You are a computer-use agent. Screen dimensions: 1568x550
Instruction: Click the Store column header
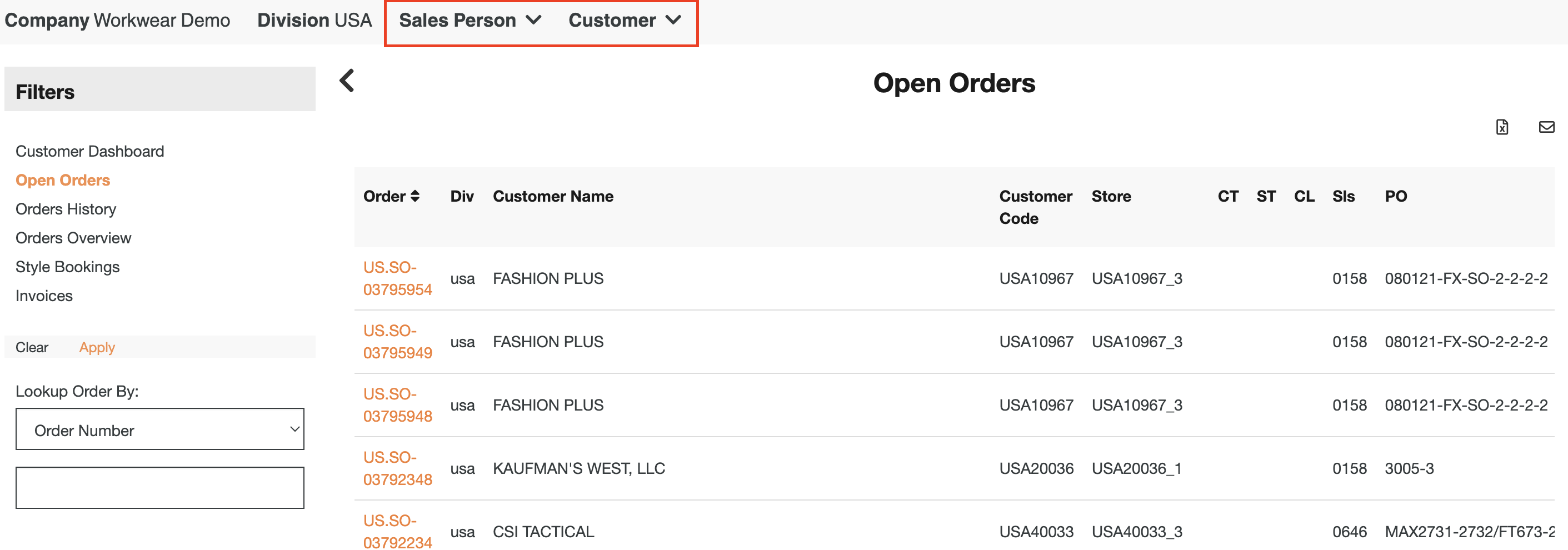click(x=1111, y=196)
